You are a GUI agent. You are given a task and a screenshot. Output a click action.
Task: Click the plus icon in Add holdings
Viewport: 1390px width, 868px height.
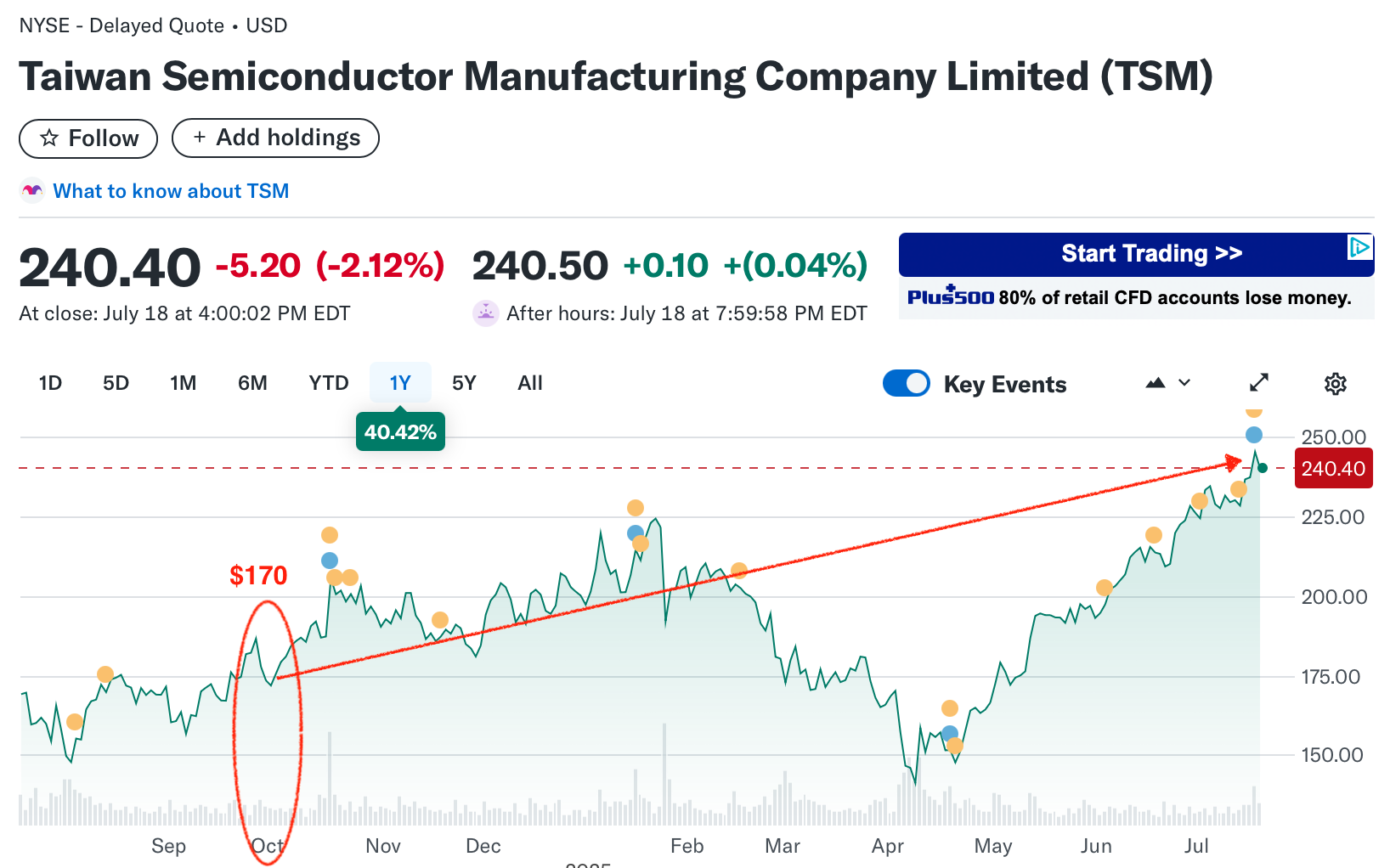coord(200,137)
